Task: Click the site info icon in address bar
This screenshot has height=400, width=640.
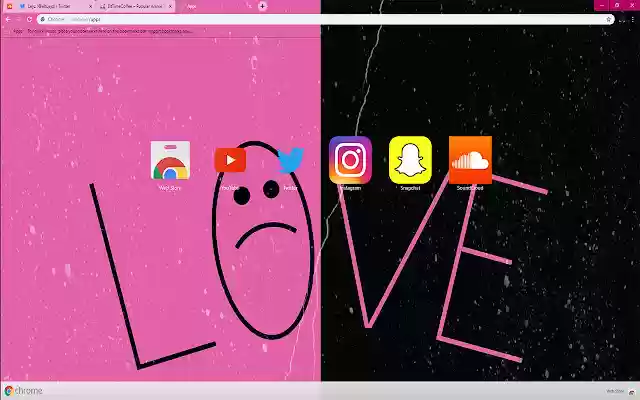Action: 42,19
